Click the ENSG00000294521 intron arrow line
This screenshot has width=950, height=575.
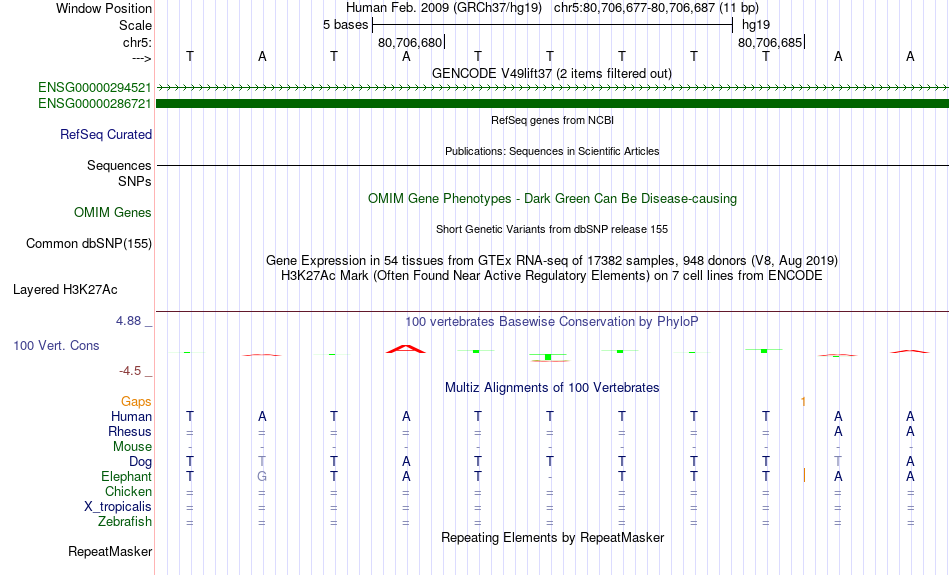tap(553, 88)
